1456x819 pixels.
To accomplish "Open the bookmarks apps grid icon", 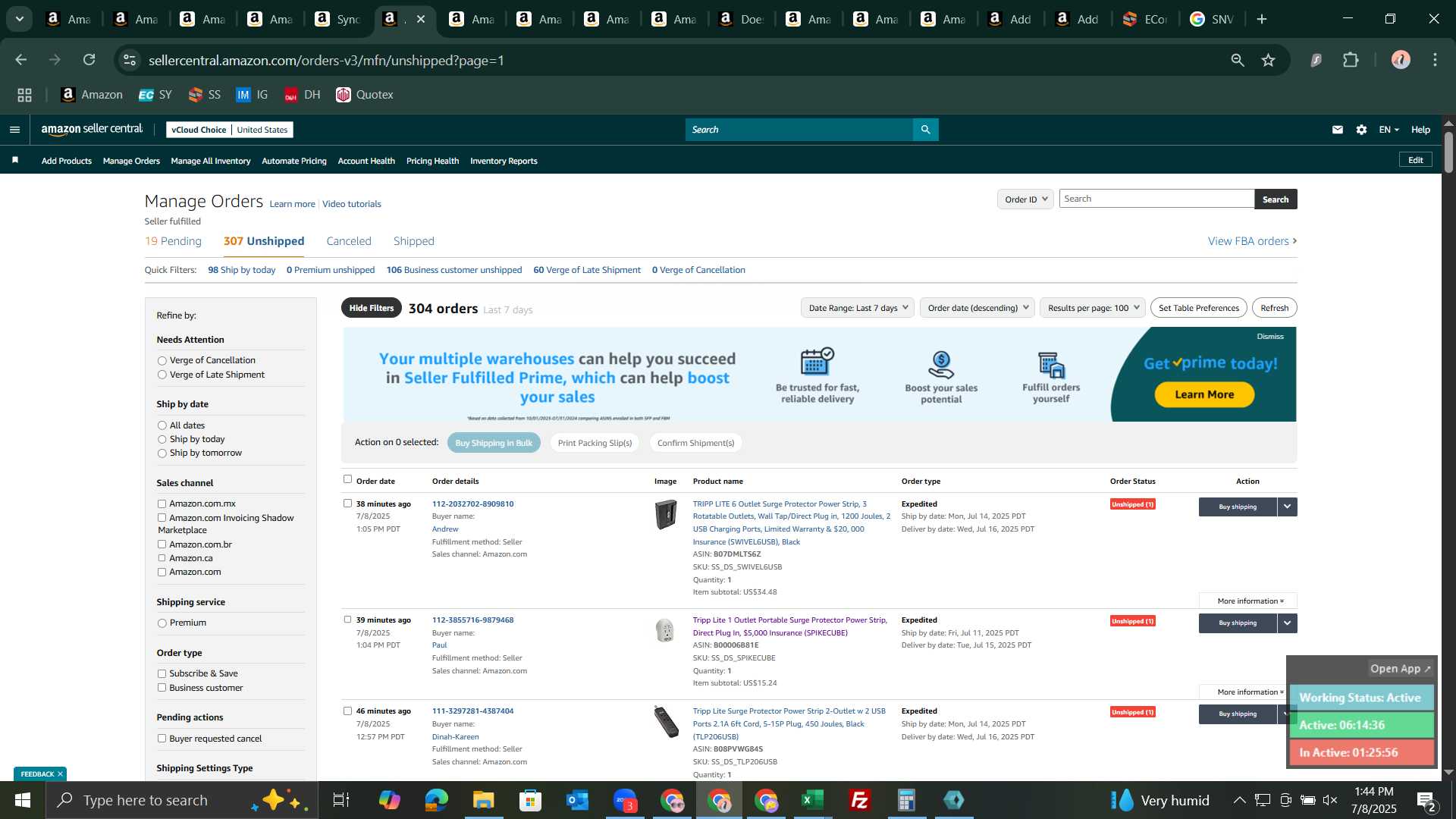I will pyautogui.click(x=25, y=95).
